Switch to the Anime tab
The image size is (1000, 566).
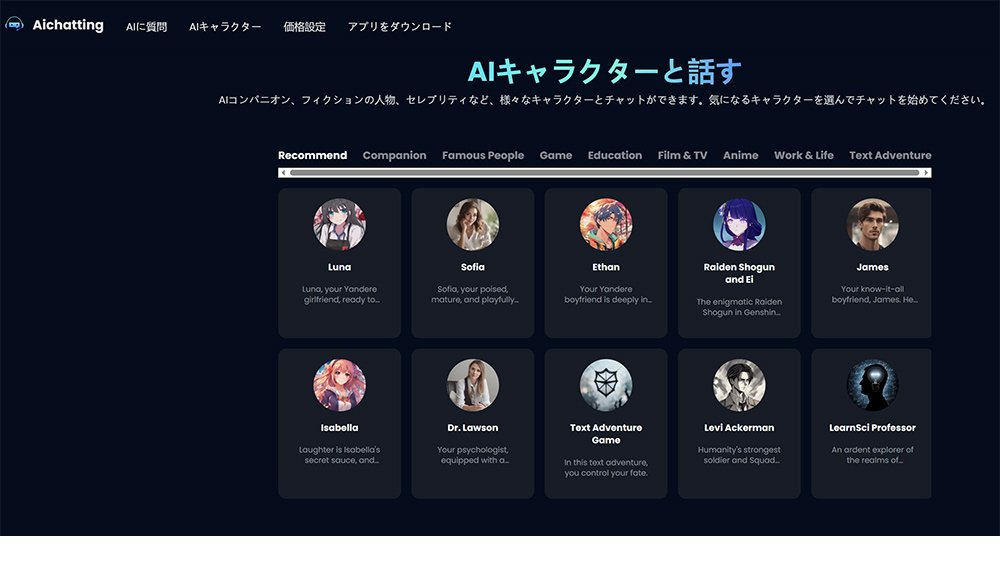740,155
